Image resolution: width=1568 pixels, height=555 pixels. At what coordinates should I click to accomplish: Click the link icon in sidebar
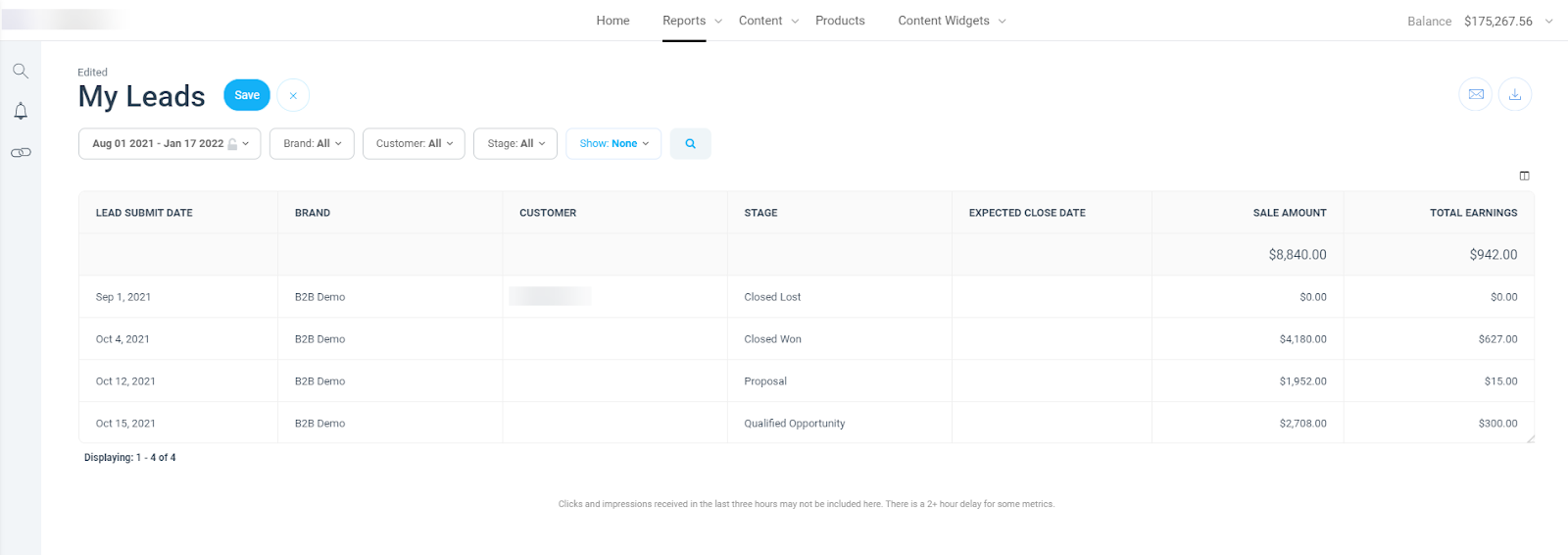tap(21, 153)
